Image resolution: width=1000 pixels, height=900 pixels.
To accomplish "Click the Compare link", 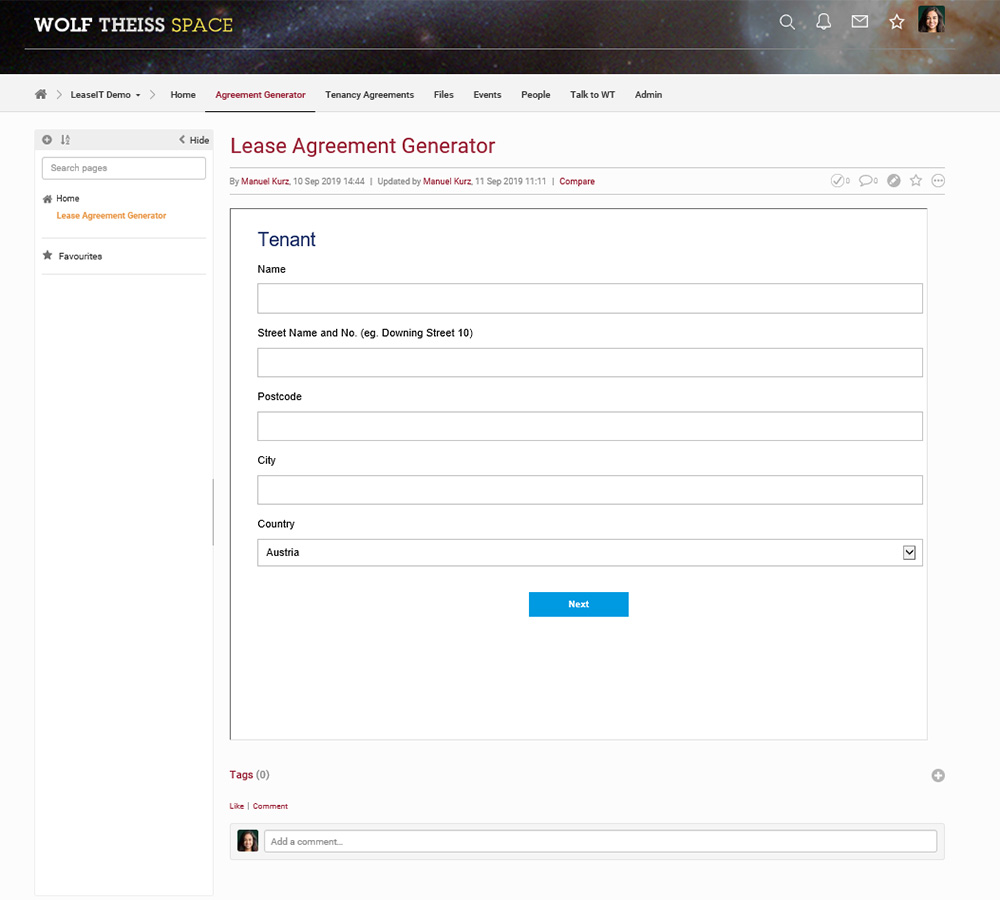I will click(x=577, y=181).
